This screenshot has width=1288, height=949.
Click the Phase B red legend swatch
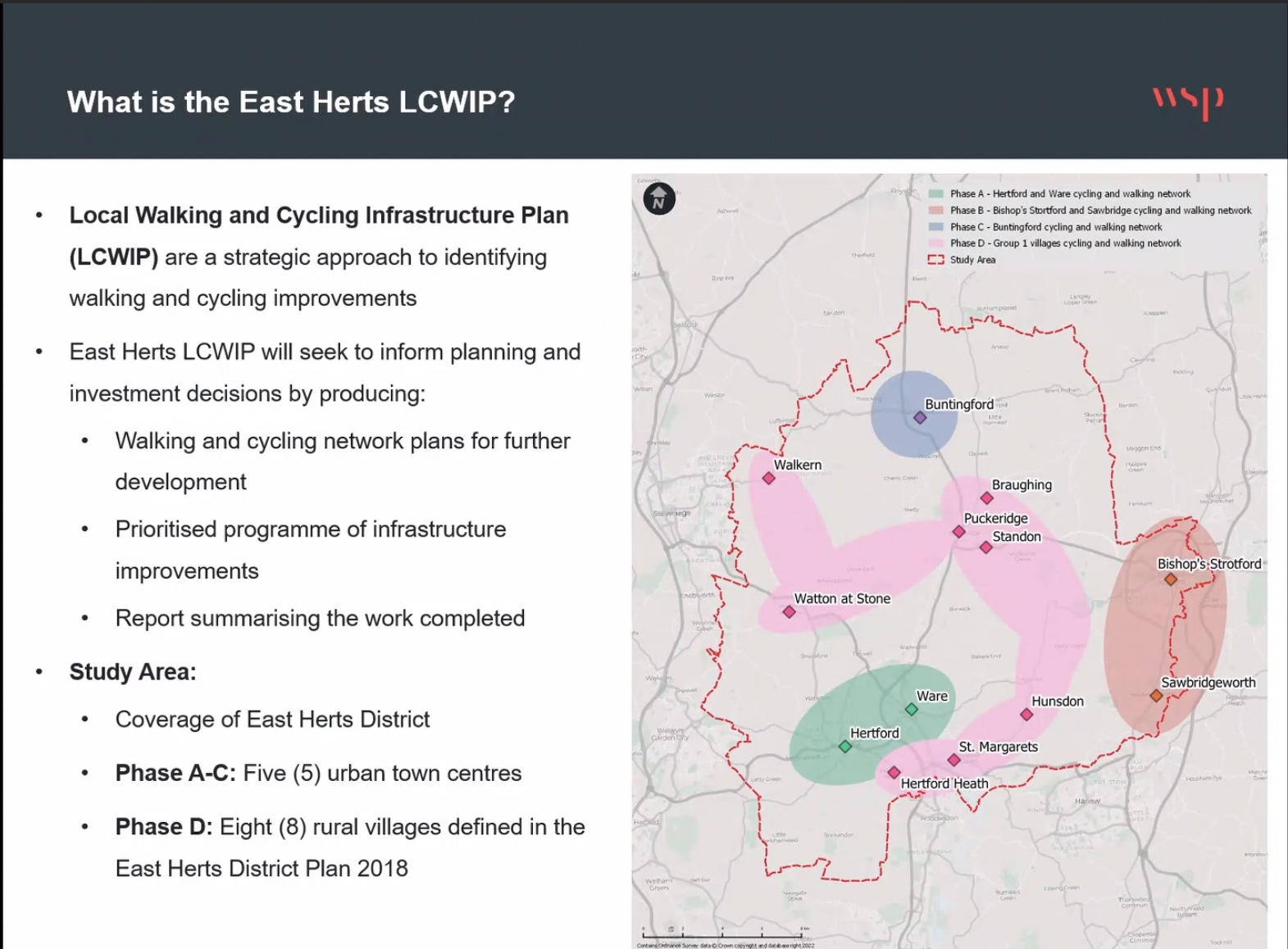935,211
